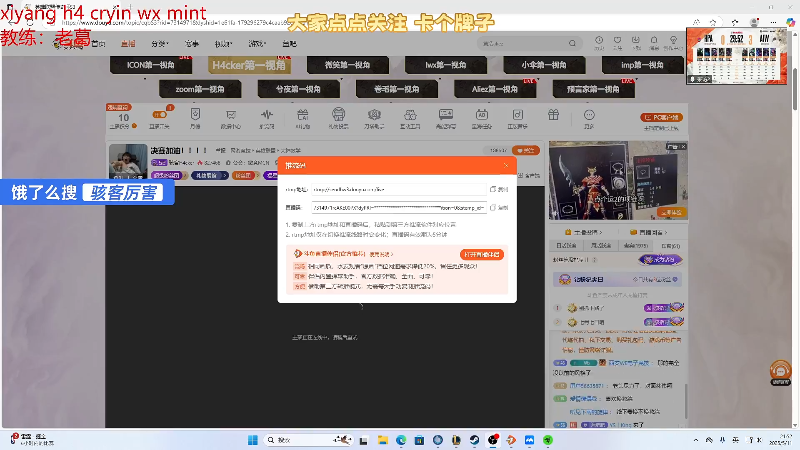Toggle the live broadcast on/off switch
Viewport: 800px width, 450px height.
click(x=160, y=115)
